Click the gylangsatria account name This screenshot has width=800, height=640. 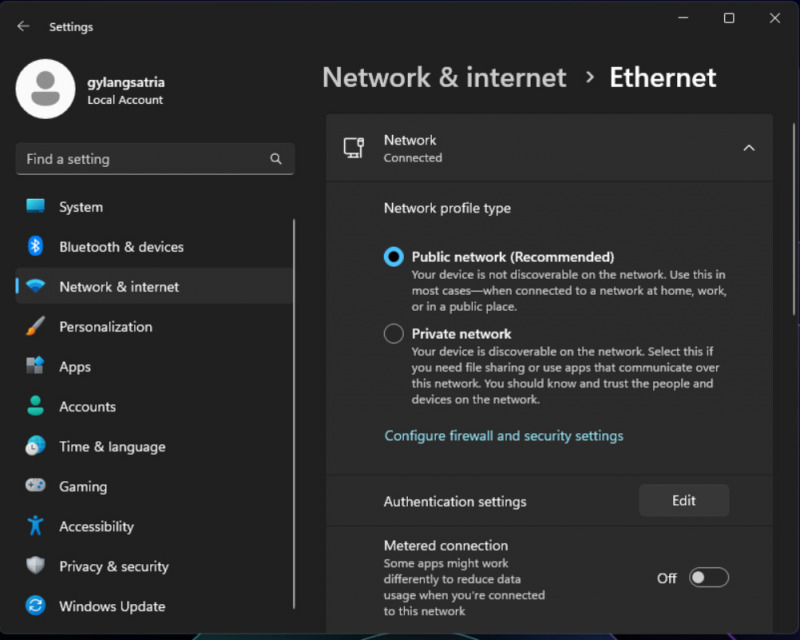click(126, 82)
